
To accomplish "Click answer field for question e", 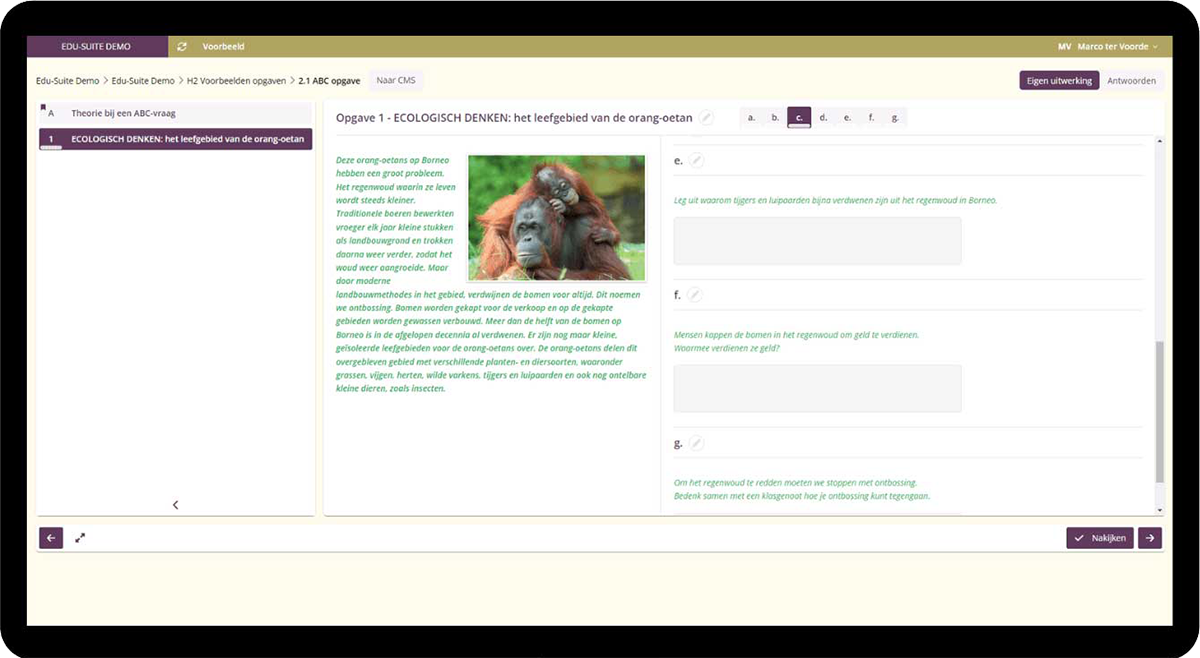I will [817, 241].
